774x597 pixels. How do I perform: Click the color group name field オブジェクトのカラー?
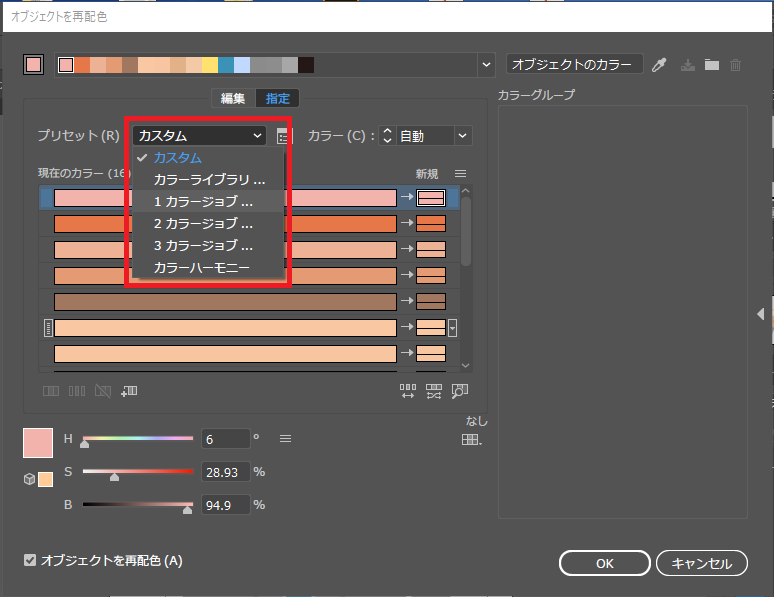click(575, 64)
